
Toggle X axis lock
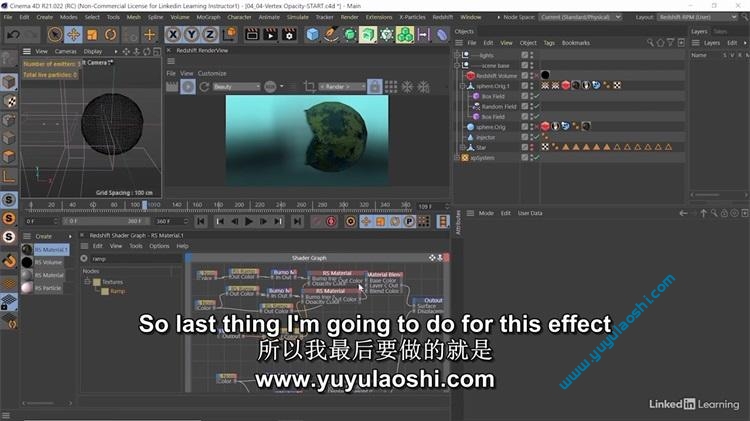point(173,34)
